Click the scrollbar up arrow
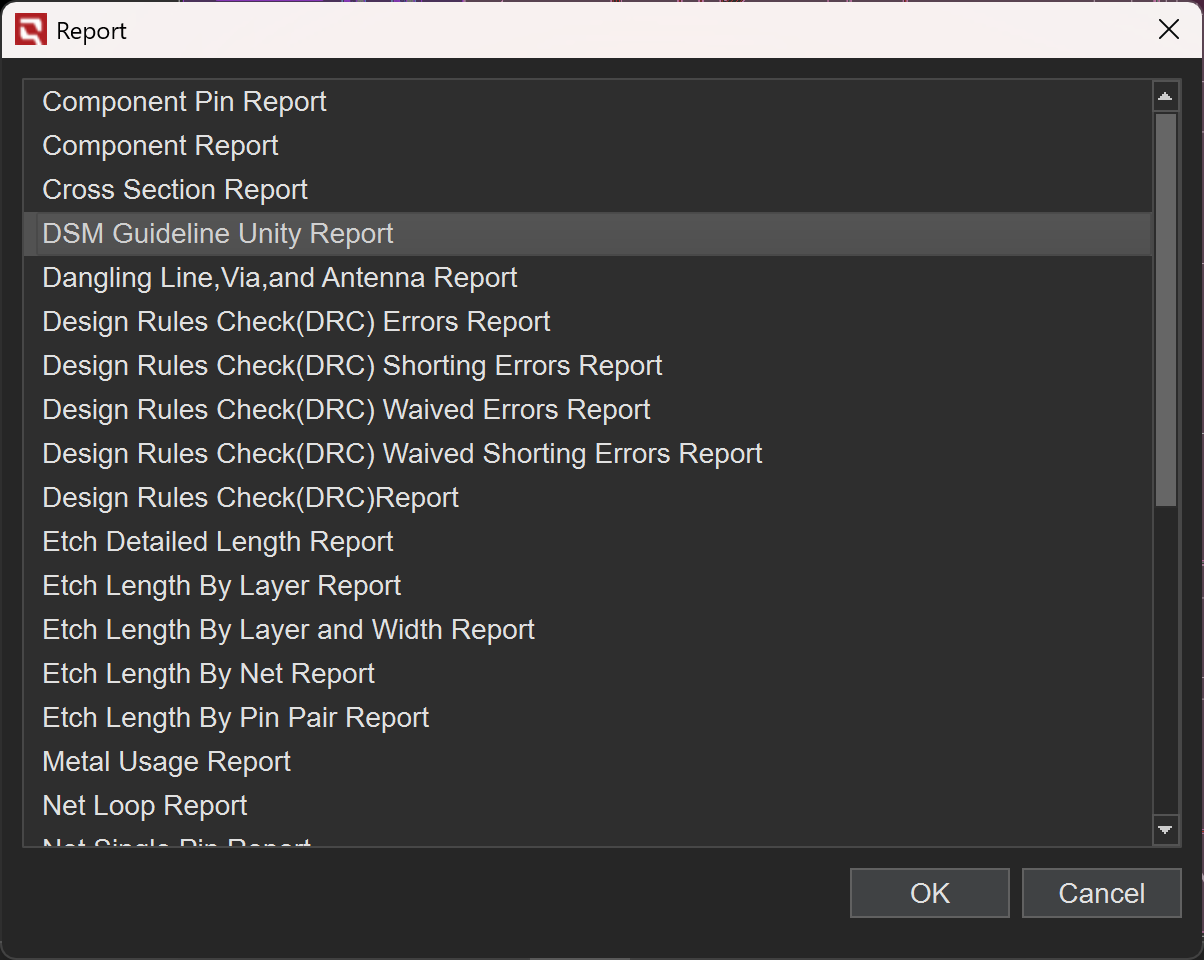 tap(1165, 97)
